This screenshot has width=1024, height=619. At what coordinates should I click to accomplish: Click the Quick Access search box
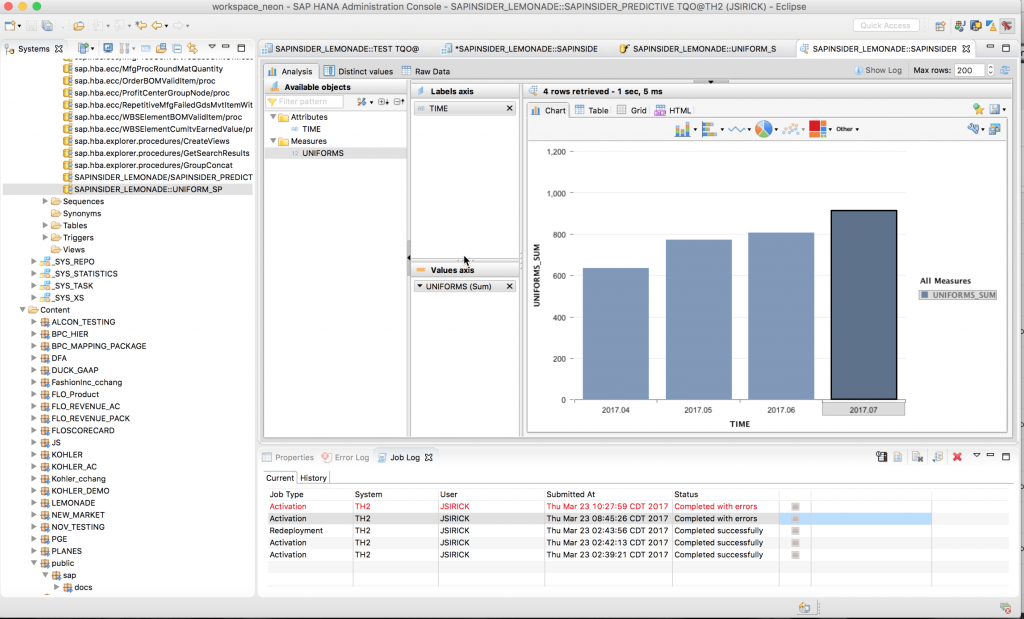tap(886, 25)
